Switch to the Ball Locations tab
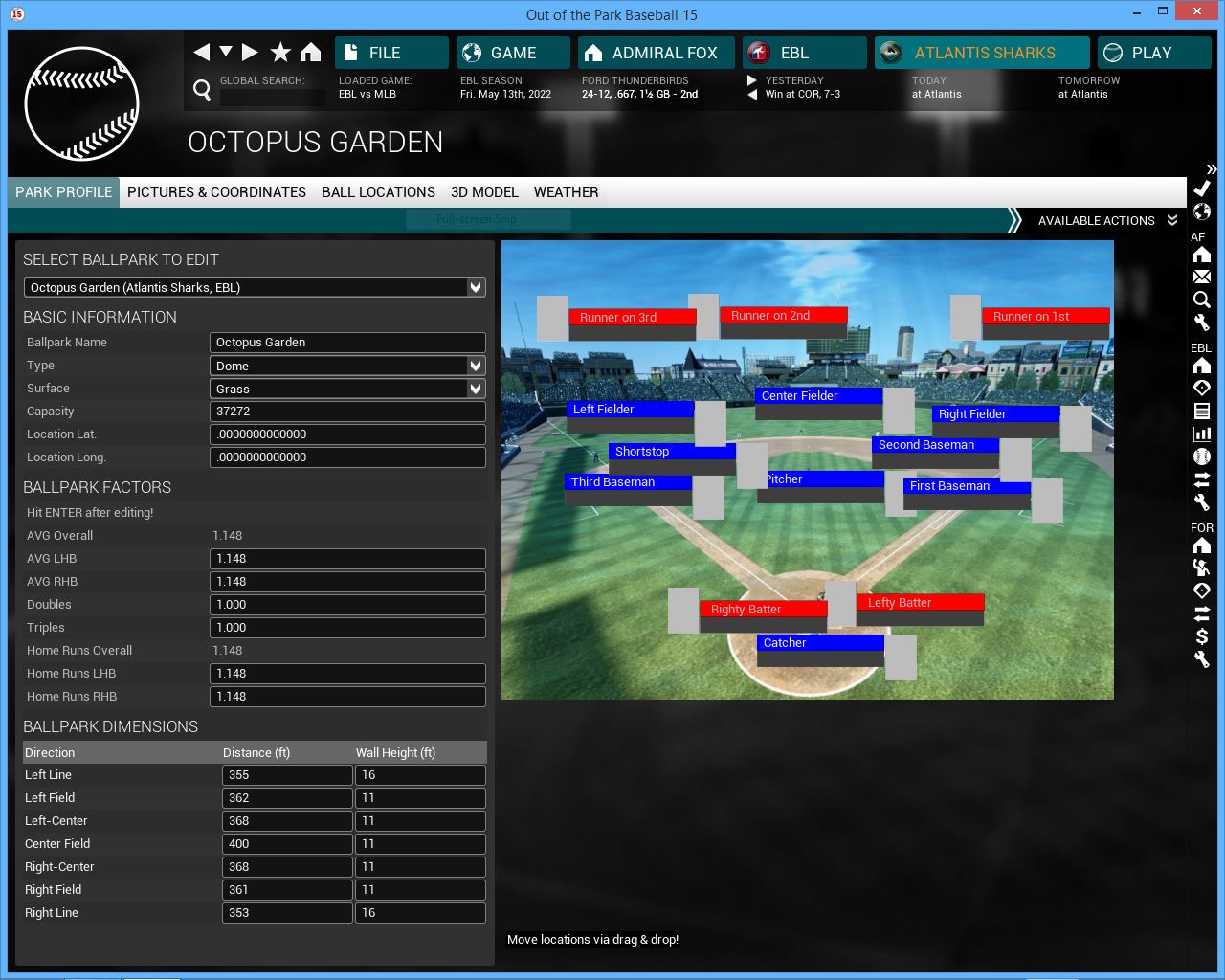This screenshot has width=1225, height=980. pyautogui.click(x=378, y=192)
